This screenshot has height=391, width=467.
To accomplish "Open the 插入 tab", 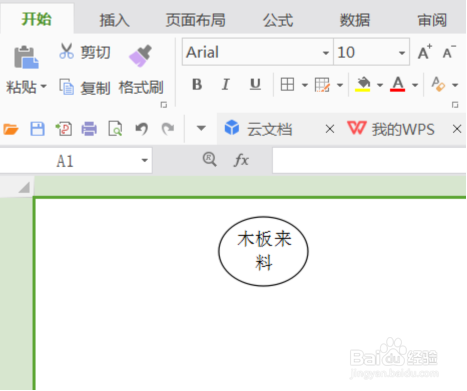I will [114, 20].
